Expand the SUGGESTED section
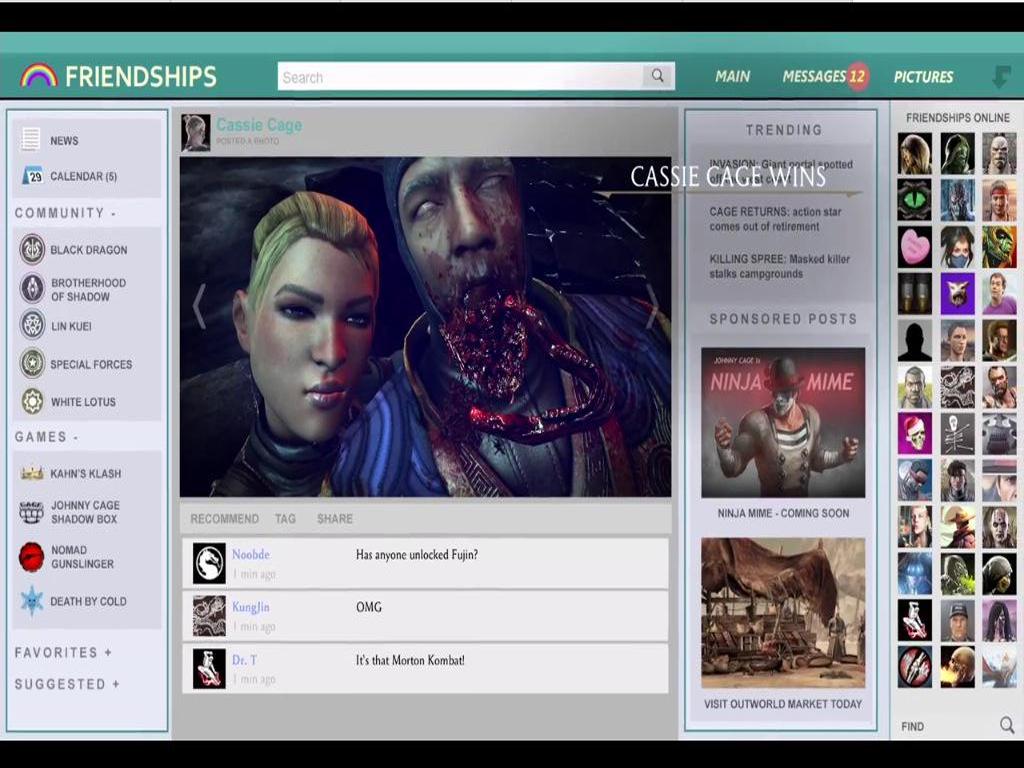This screenshot has width=1024, height=768. point(67,684)
